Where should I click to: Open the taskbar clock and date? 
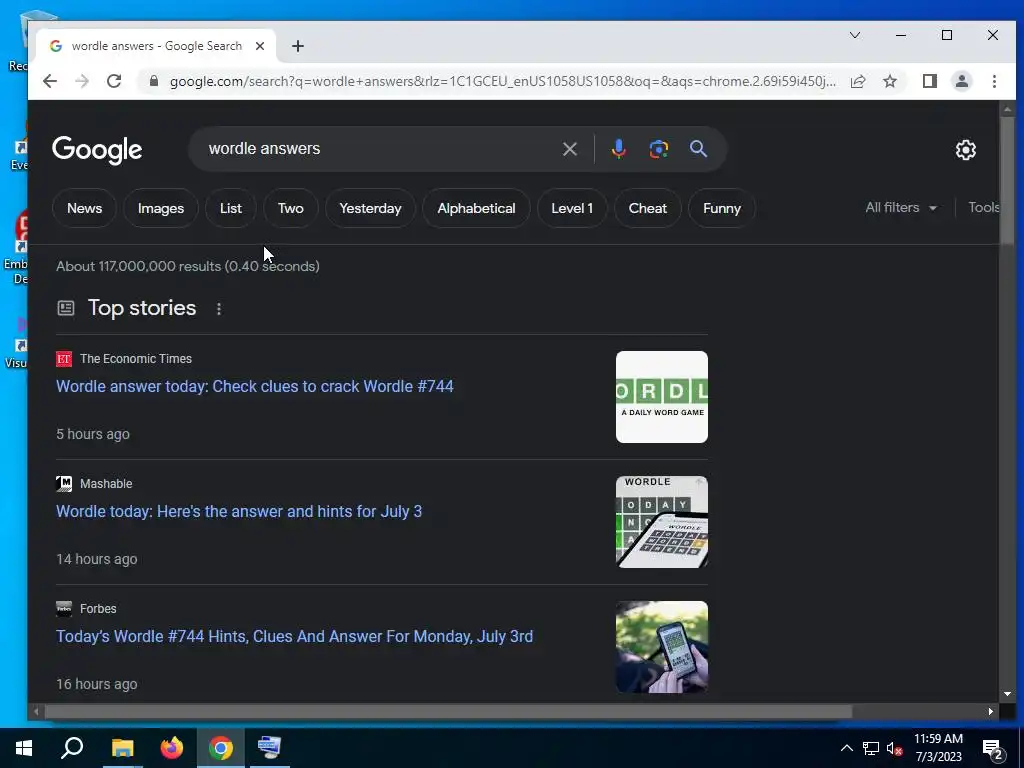(938, 748)
